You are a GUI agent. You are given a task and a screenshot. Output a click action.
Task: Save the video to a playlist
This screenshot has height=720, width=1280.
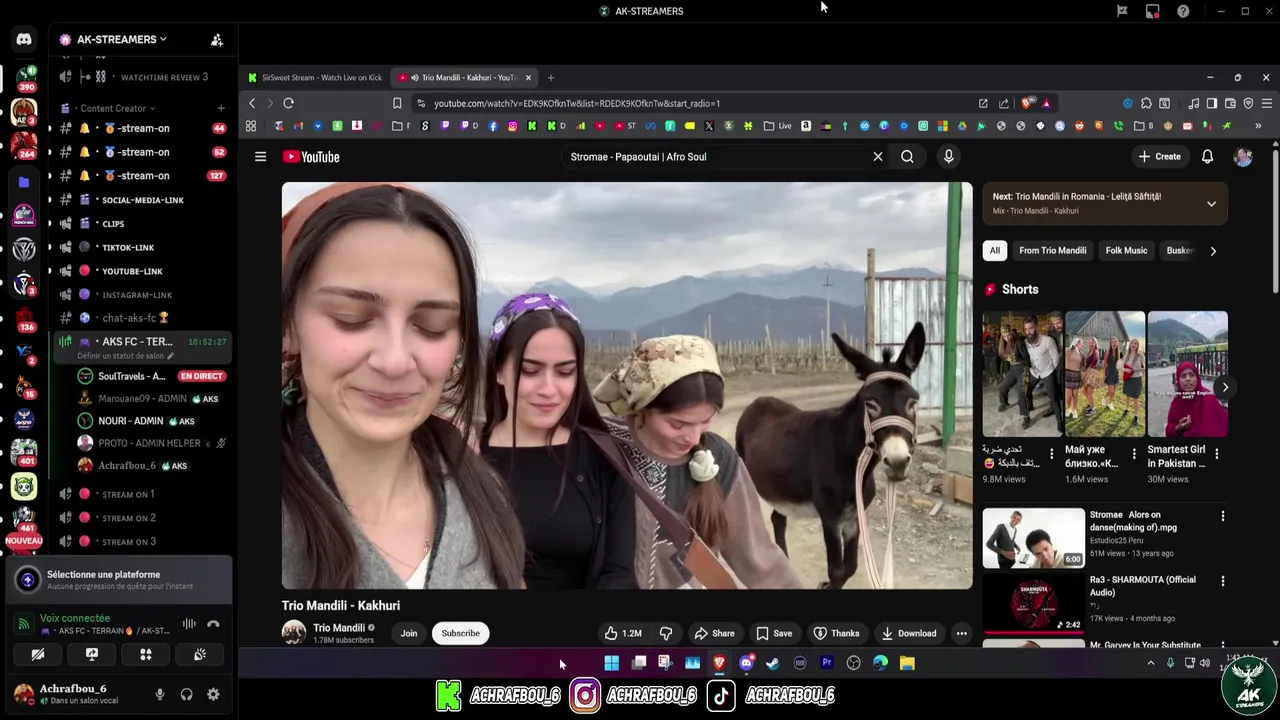pyautogui.click(x=774, y=633)
